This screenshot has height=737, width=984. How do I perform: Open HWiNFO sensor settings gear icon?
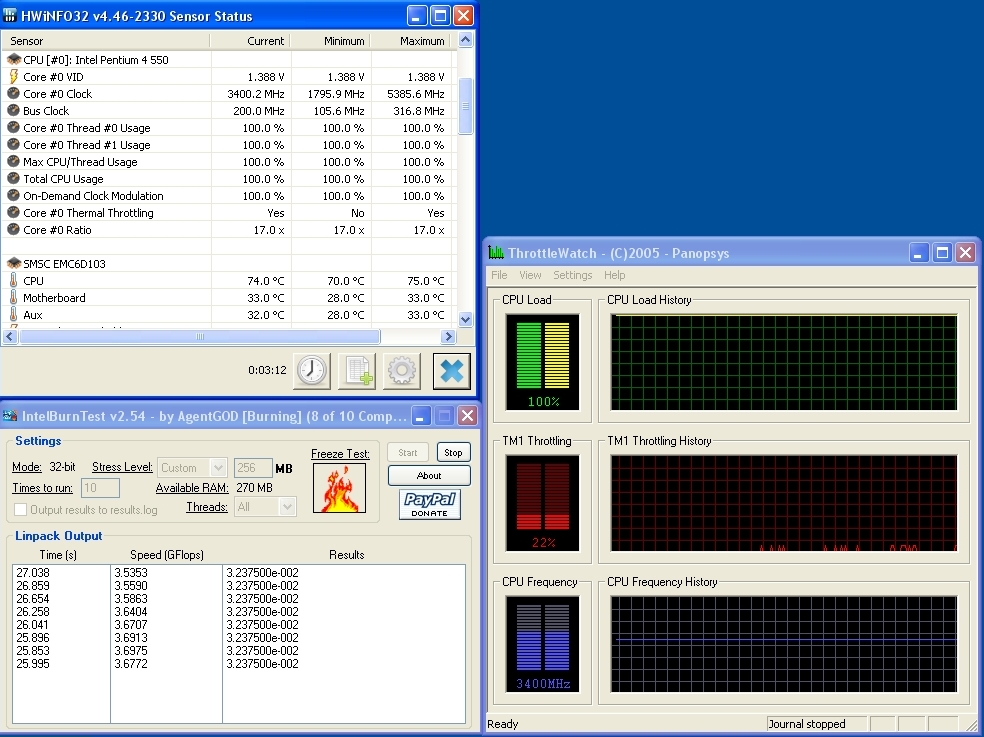[x=402, y=371]
